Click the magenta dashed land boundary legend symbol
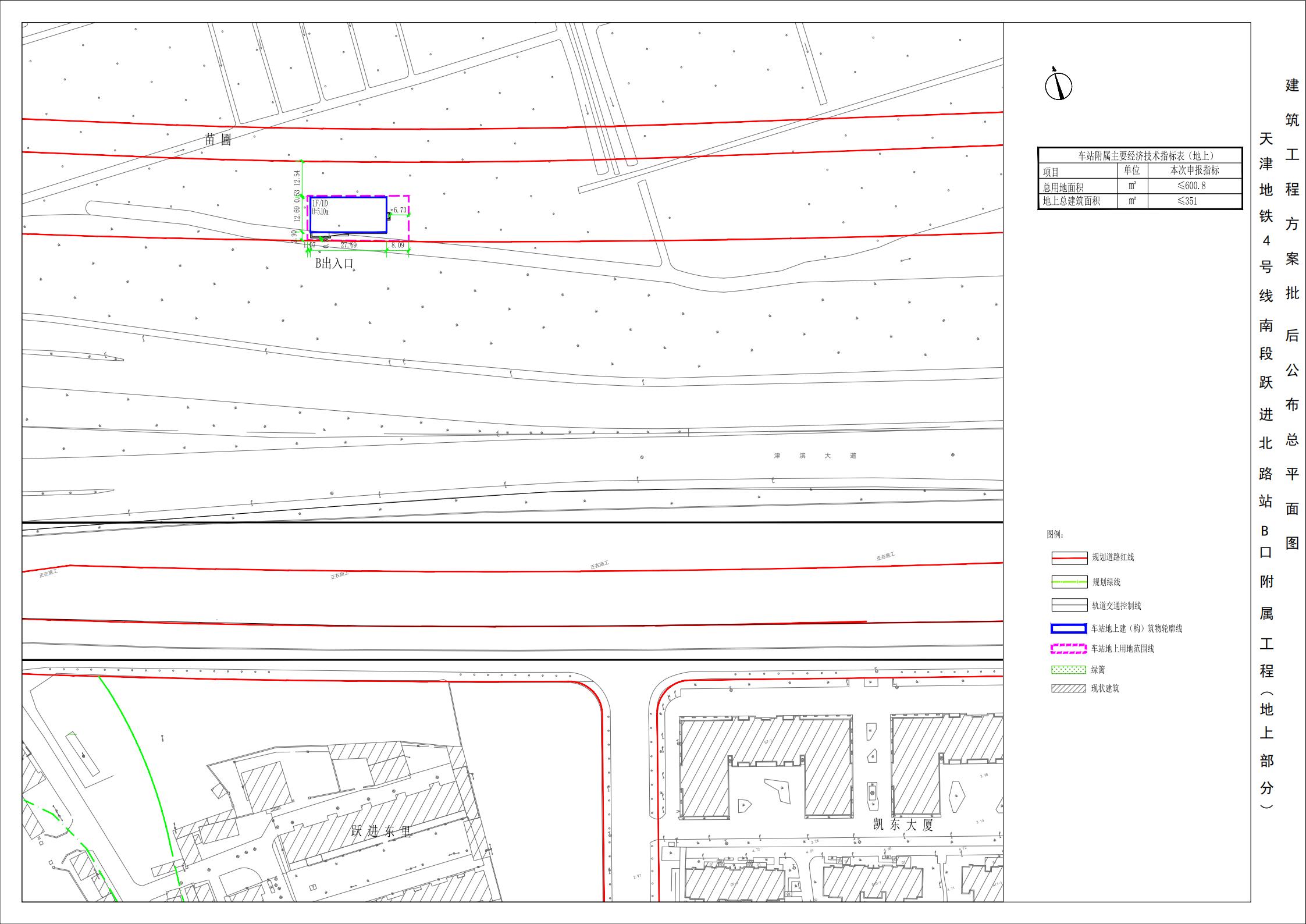1306x924 pixels. click(x=1069, y=648)
